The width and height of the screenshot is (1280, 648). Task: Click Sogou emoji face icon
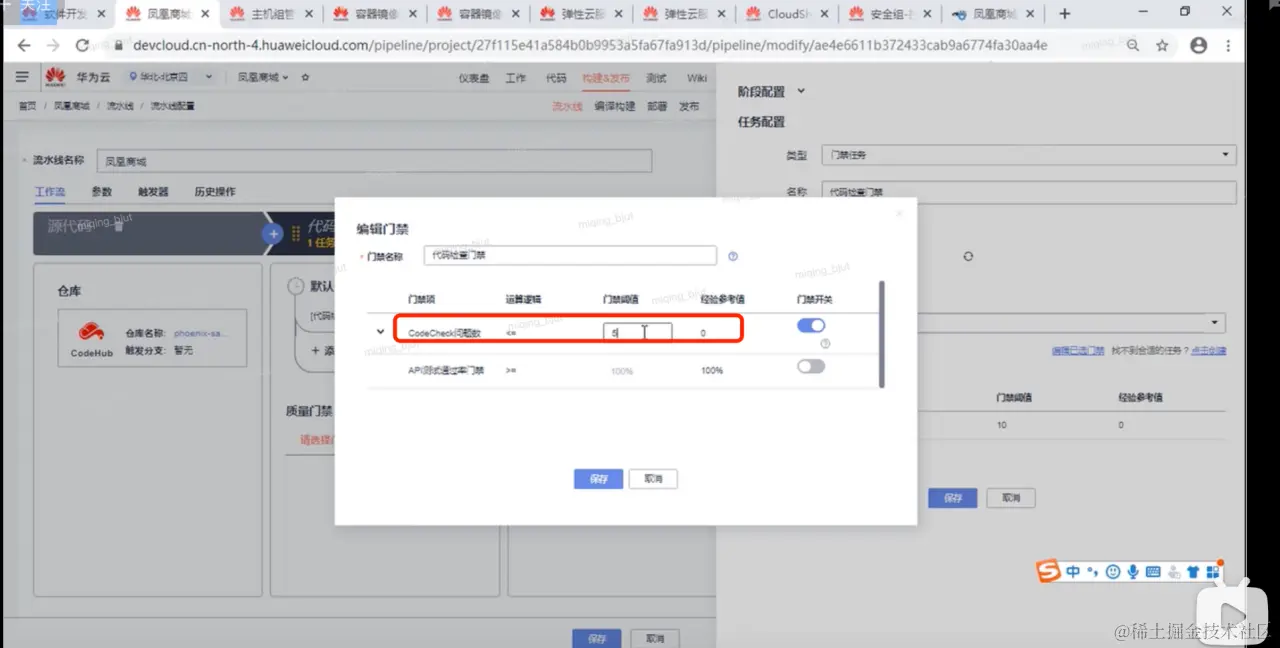tap(1112, 572)
